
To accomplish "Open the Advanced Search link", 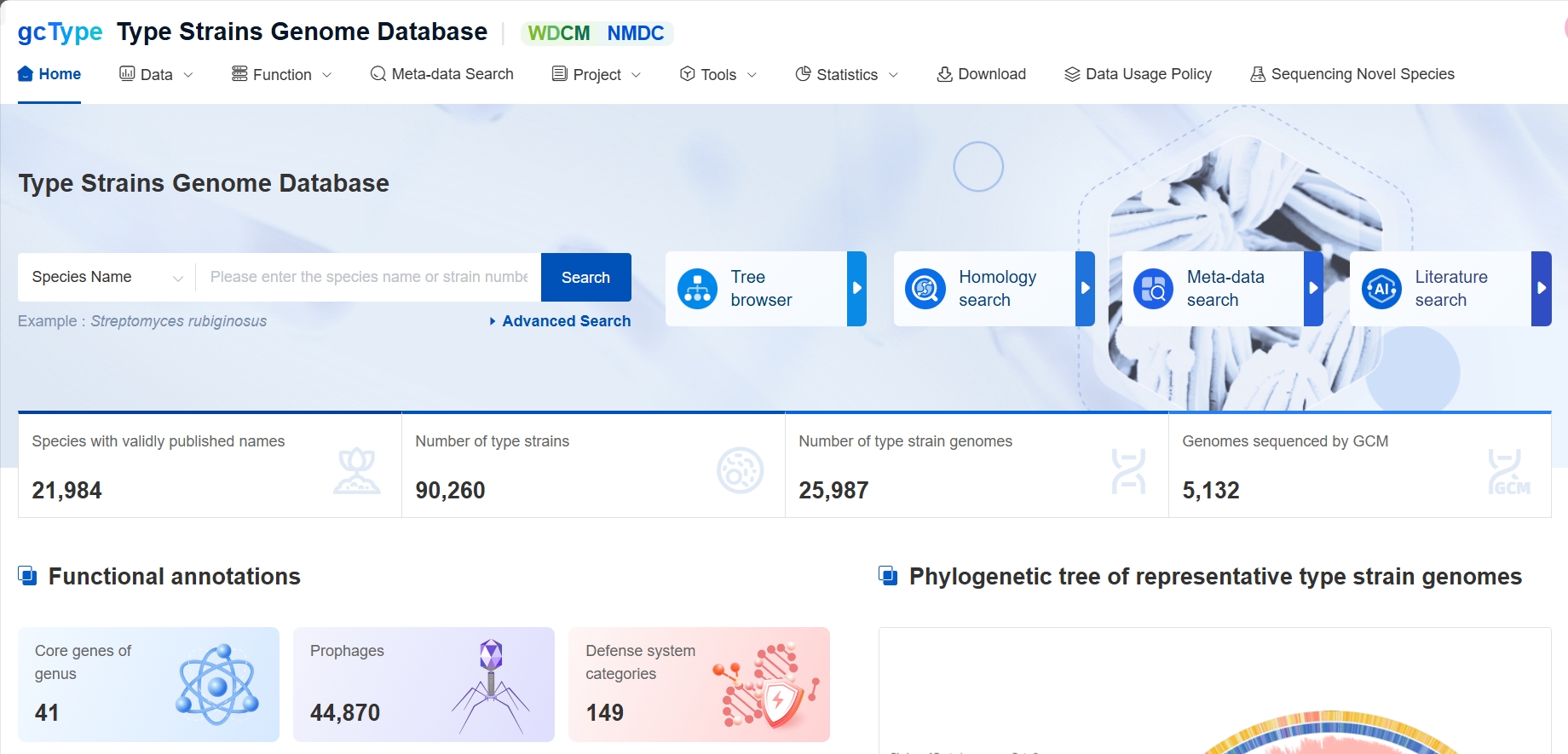I will point(561,321).
